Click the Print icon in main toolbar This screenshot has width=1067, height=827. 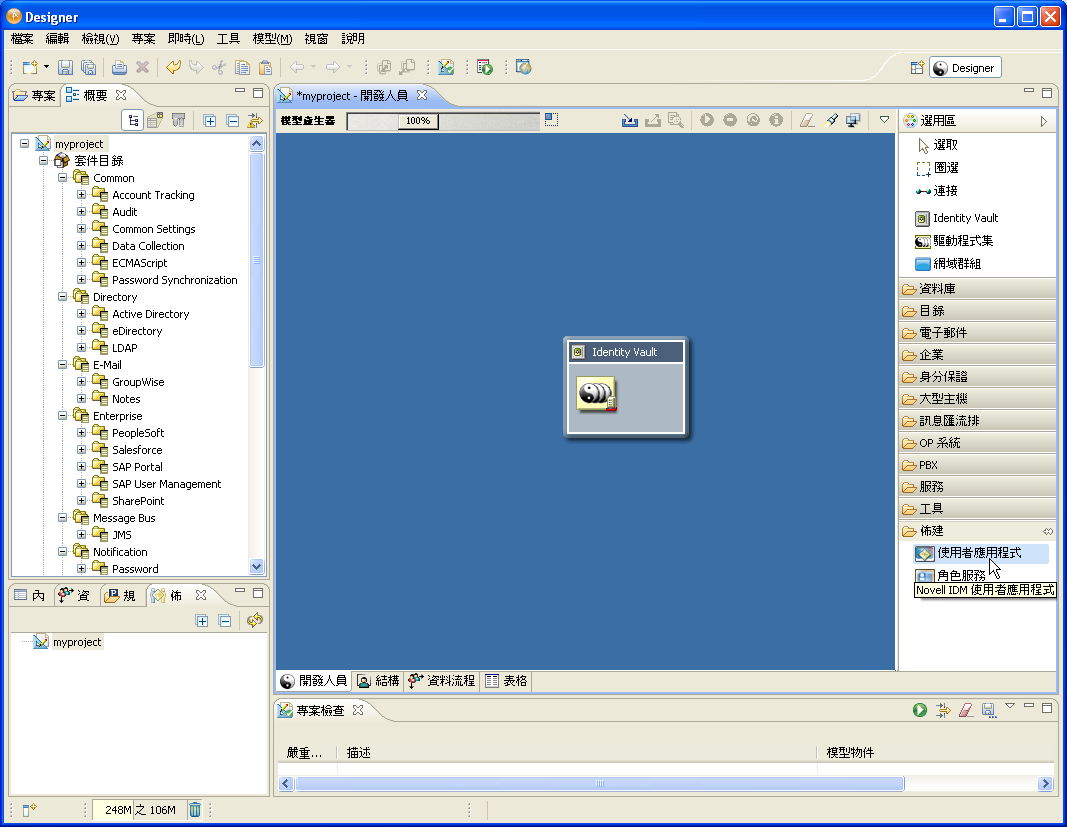point(119,67)
